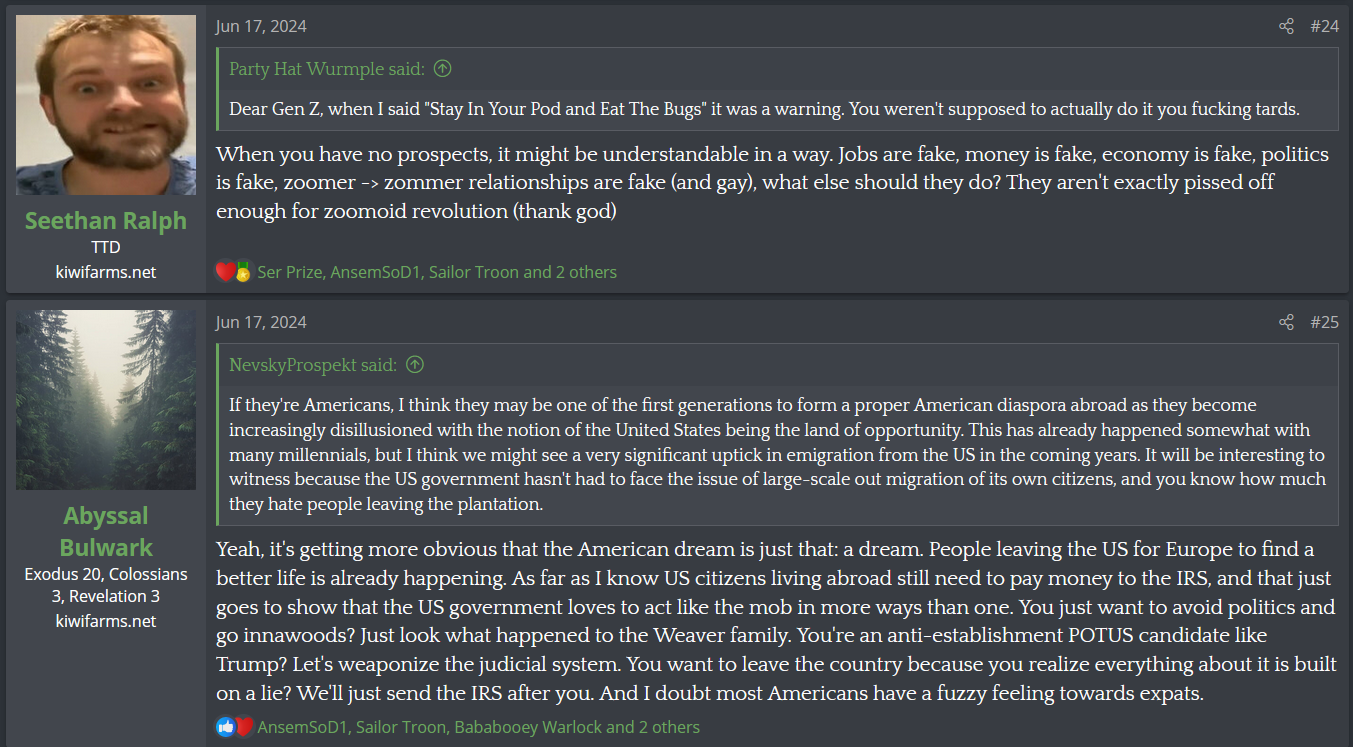Screen dimensions: 1353x747
Task: Click heart reaction icon on post #25
Action: (x=243, y=727)
